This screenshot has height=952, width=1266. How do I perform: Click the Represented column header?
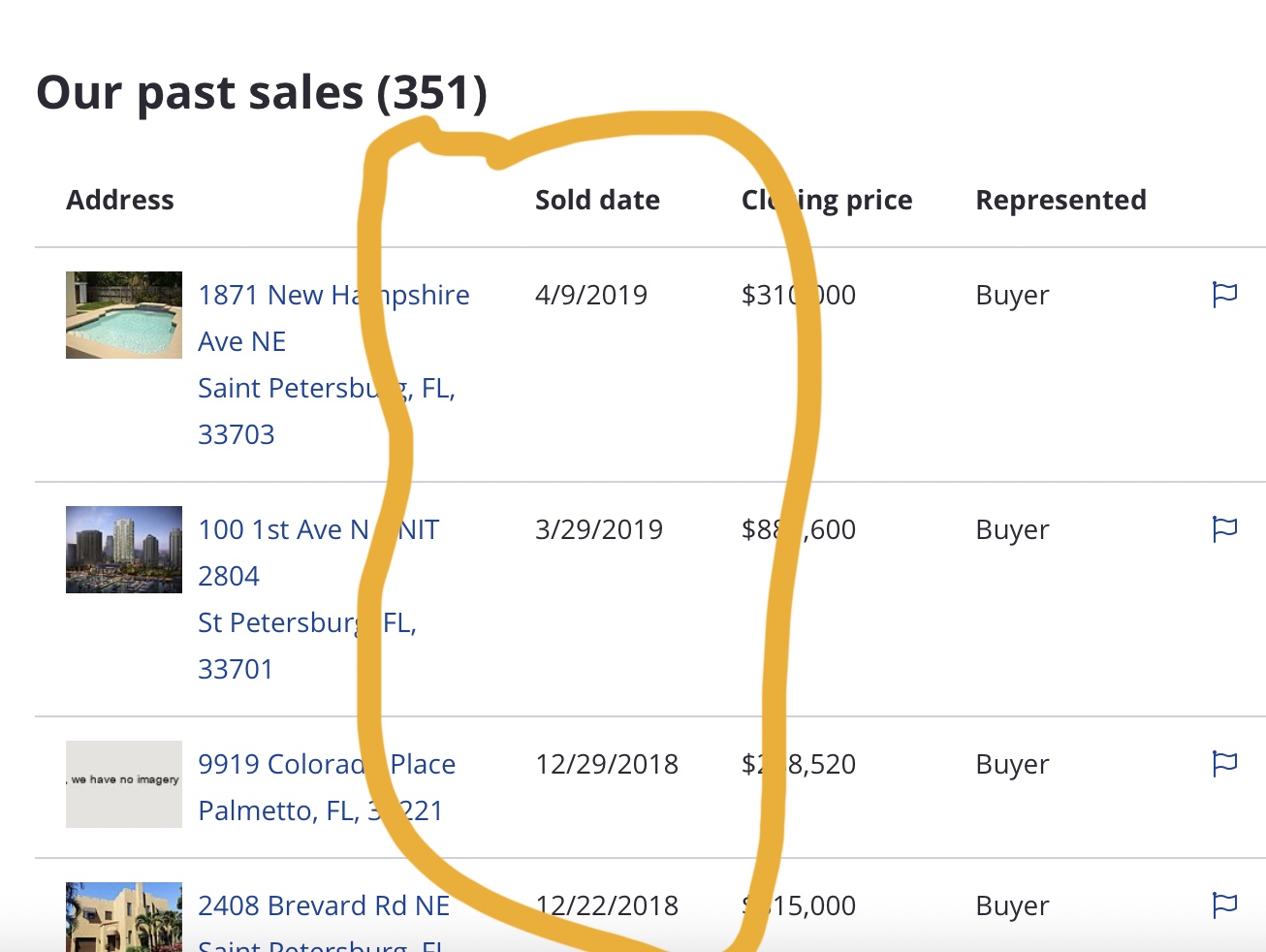coord(1060,201)
